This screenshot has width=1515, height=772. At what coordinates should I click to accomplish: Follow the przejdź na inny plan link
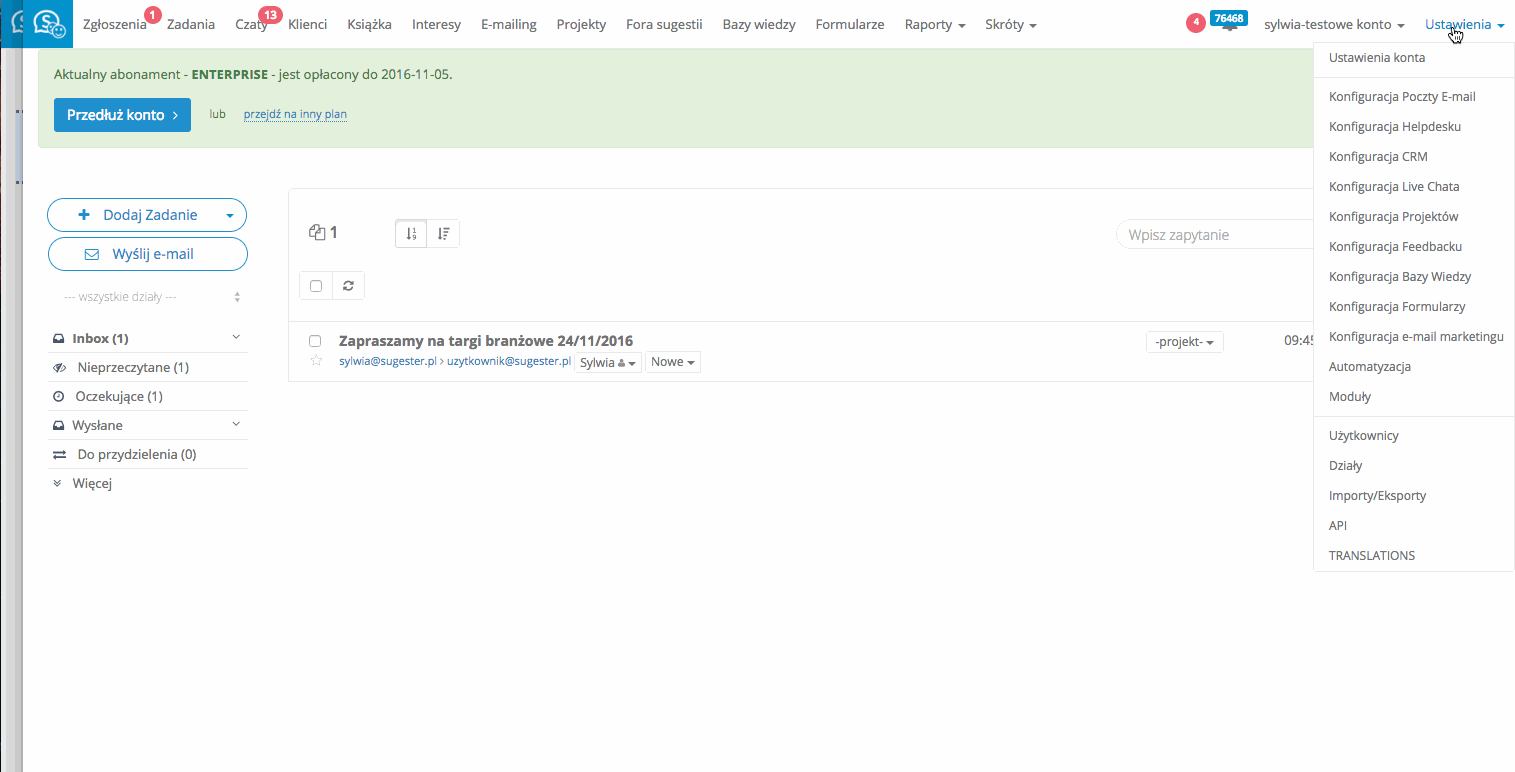click(x=295, y=114)
